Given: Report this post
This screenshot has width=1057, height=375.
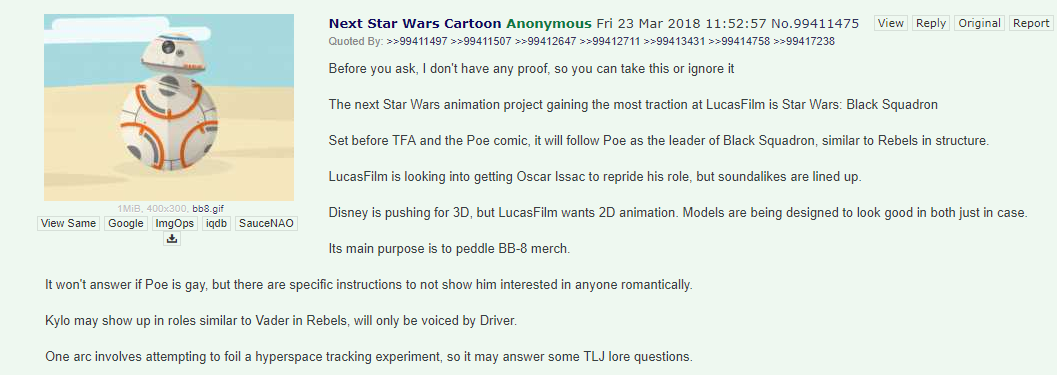Looking at the screenshot, I should click(x=1031, y=23).
